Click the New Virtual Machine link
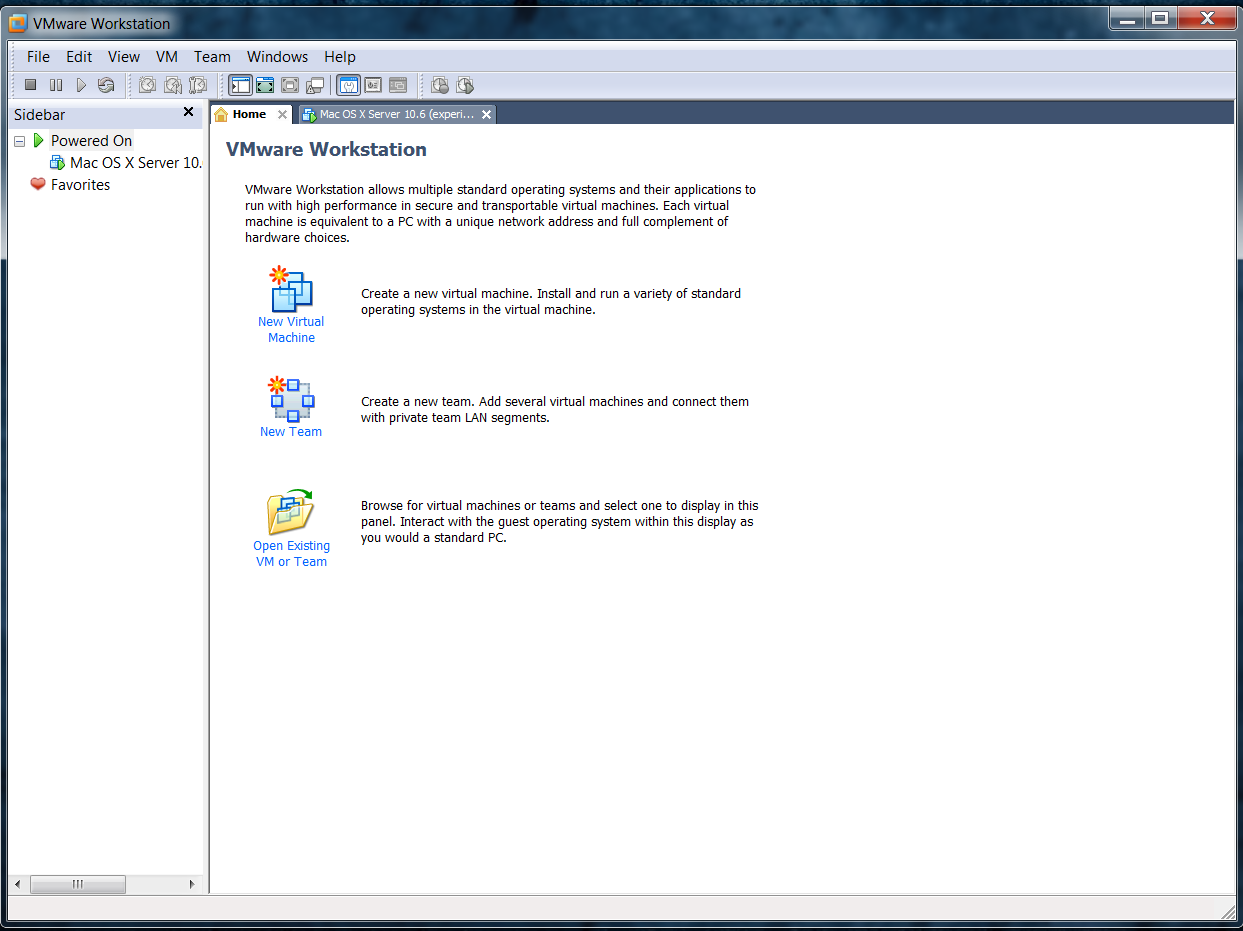This screenshot has width=1243, height=931. [291, 330]
